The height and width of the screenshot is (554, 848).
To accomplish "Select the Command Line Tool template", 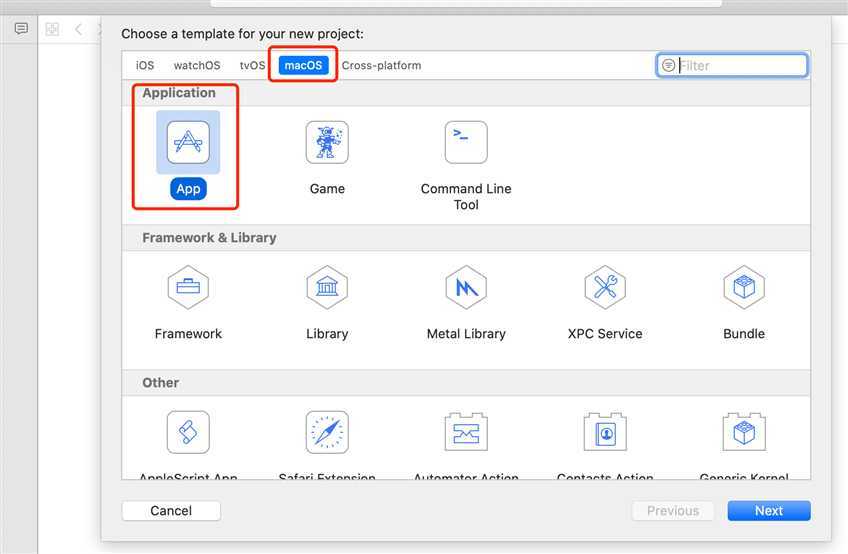I will click(x=466, y=143).
